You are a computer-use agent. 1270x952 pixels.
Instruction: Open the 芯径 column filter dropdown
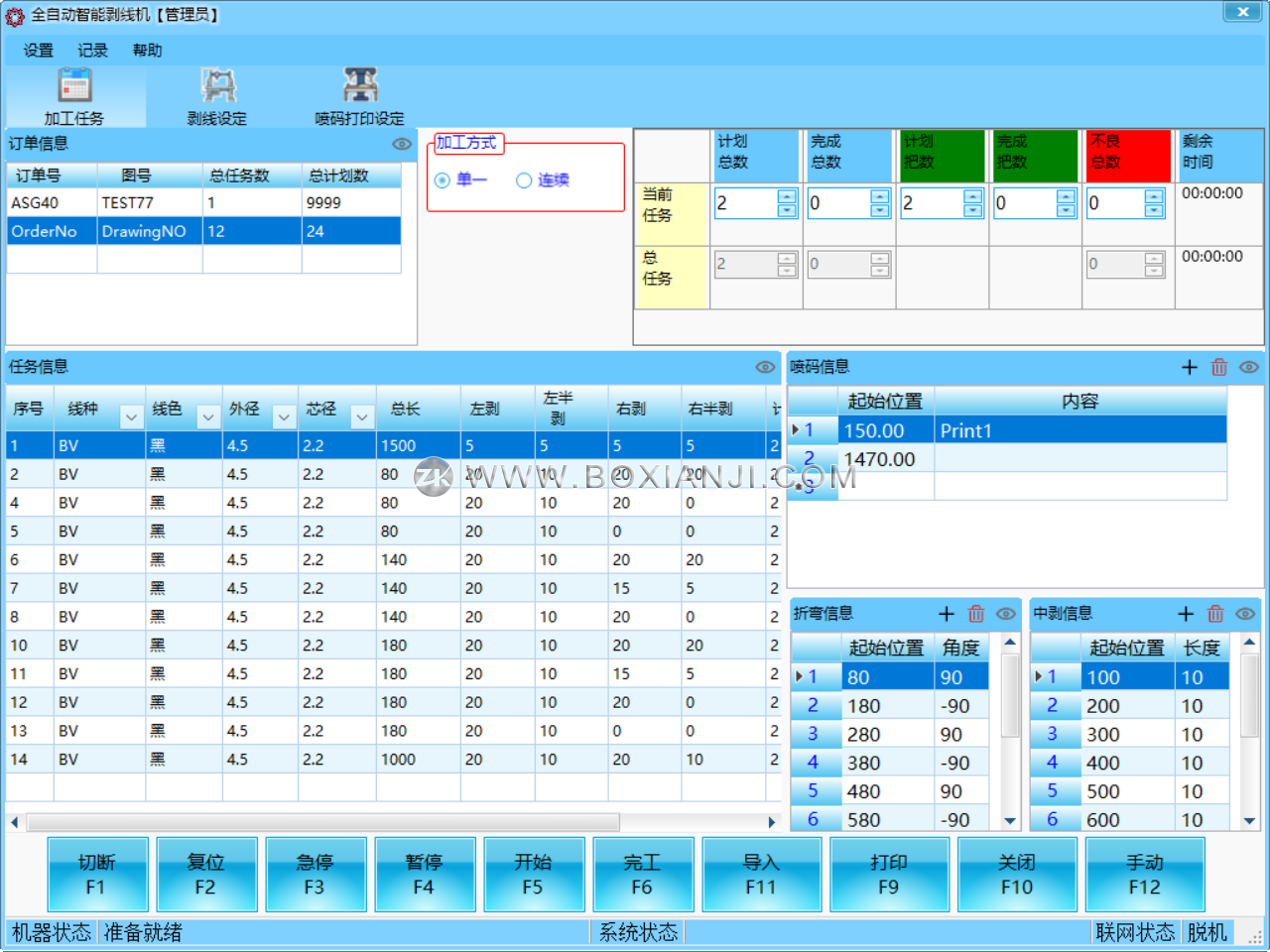pyautogui.click(x=361, y=417)
